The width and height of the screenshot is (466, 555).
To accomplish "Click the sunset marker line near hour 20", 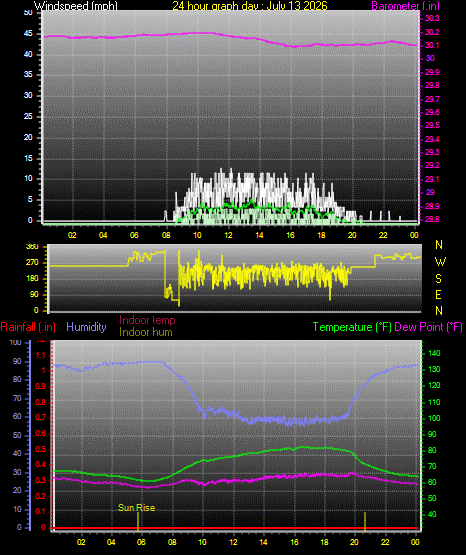I will pyautogui.click(x=365, y=521).
